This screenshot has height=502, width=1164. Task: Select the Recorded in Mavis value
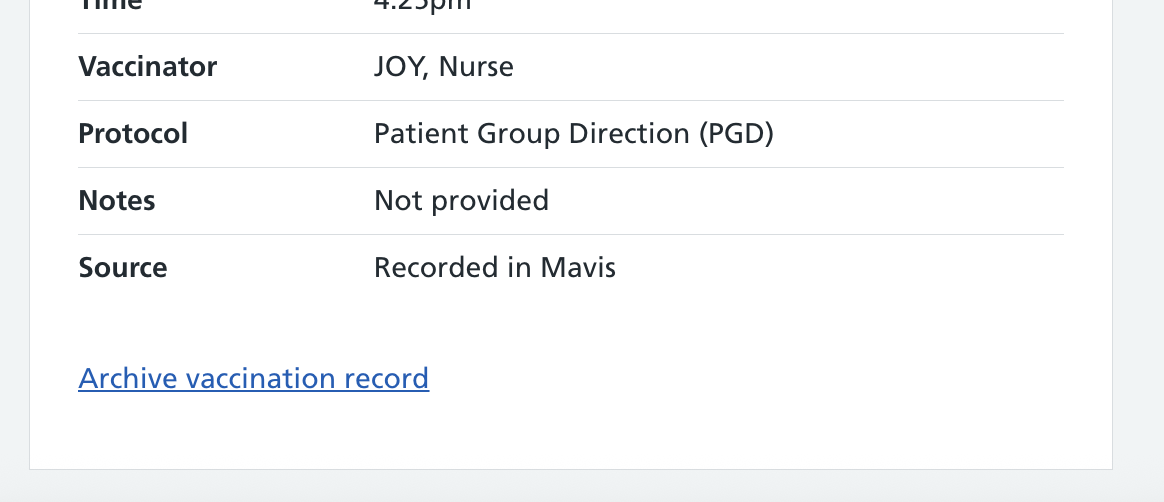pyautogui.click(x=494, y=268)
